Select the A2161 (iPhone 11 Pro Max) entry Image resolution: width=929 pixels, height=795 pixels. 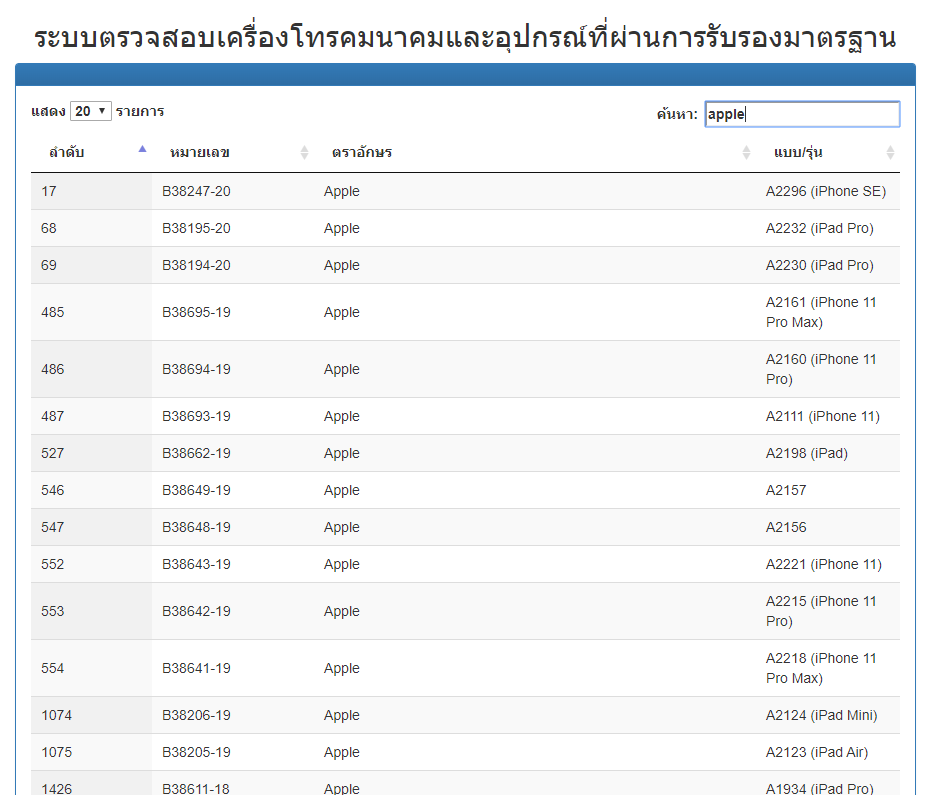(x=821, y=312)
